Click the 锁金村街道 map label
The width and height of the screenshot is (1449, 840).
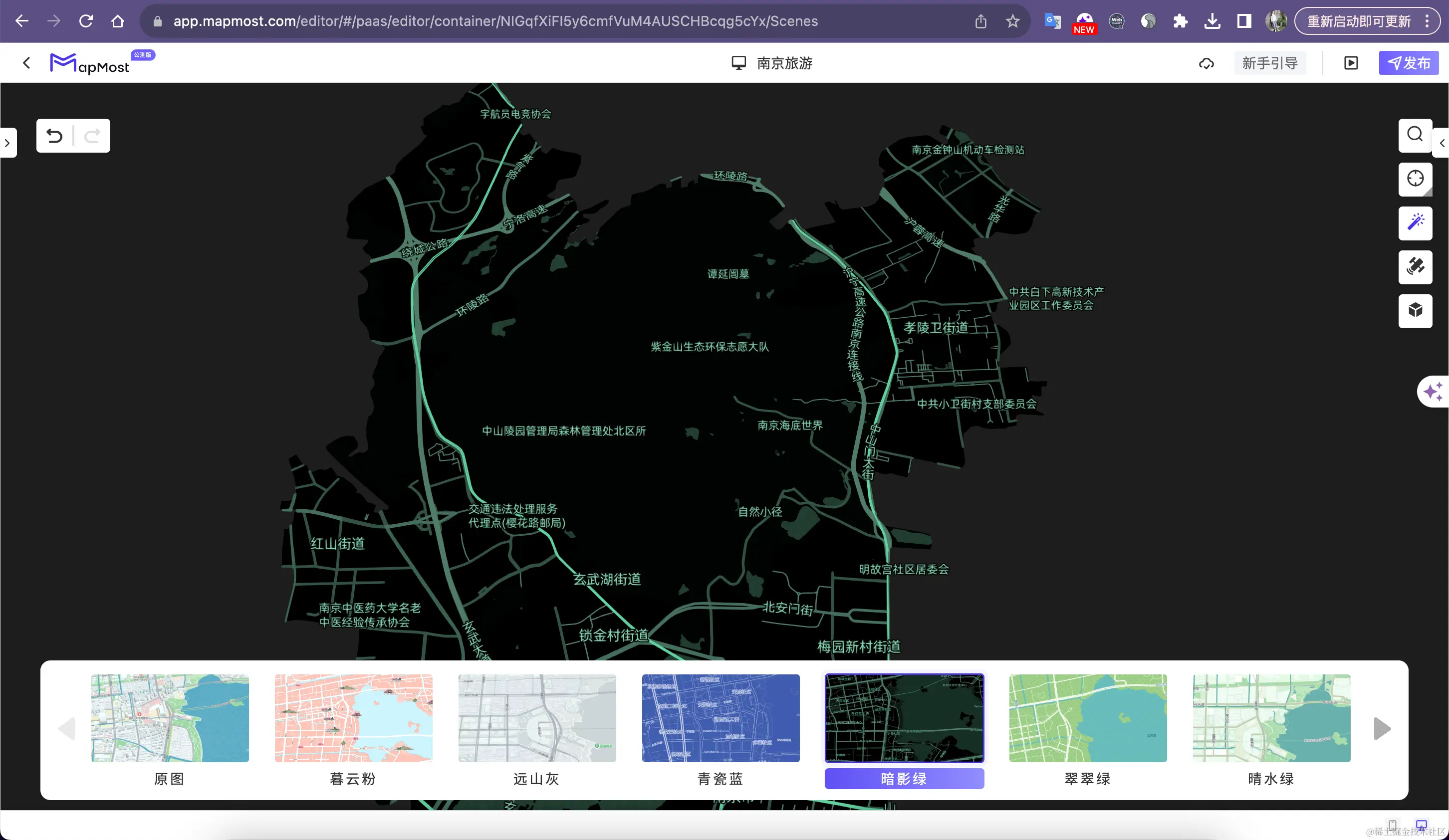pos(614,635)
